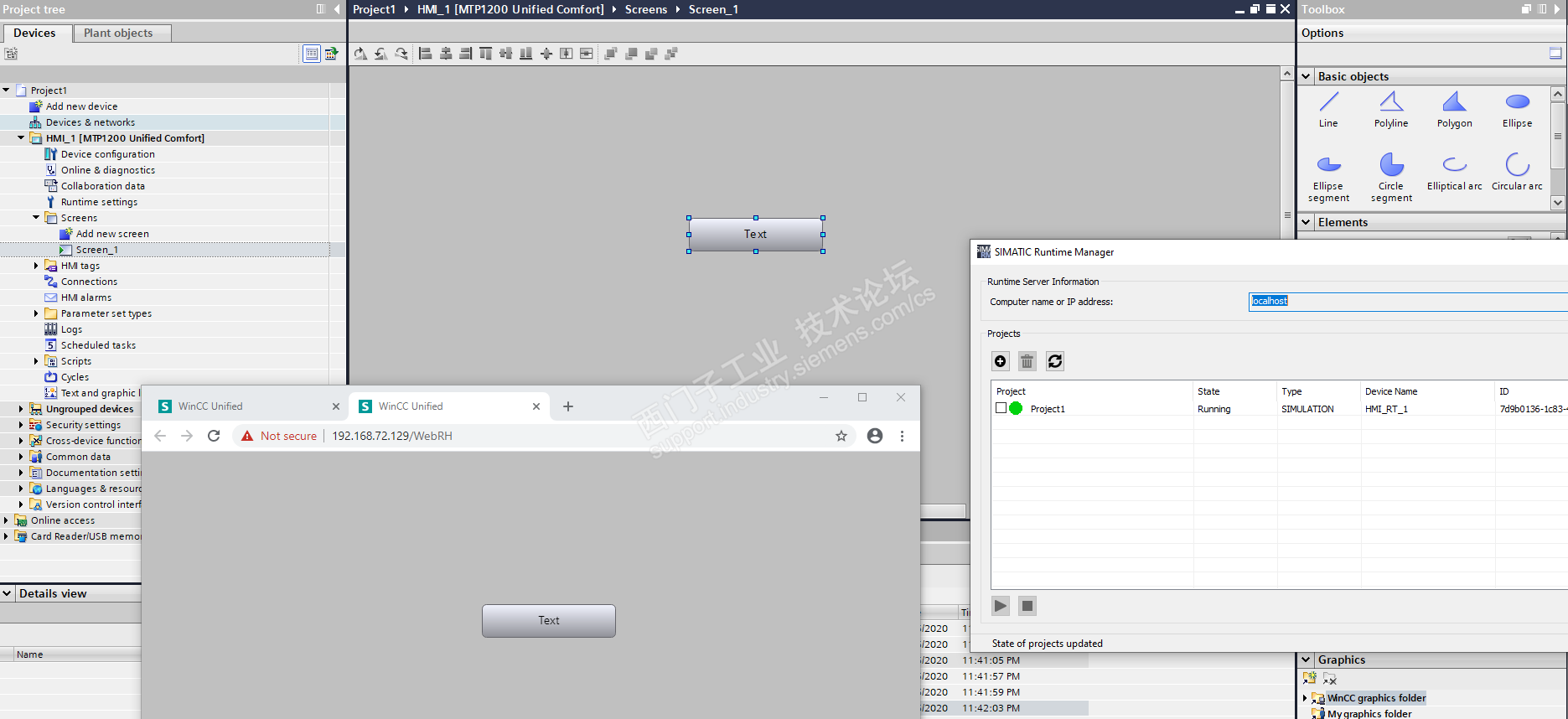Image resolution: width=1568 pixels, height=719 pixels.
Task: Select the Elliptical arc basic object
Action: point(1455,173)
